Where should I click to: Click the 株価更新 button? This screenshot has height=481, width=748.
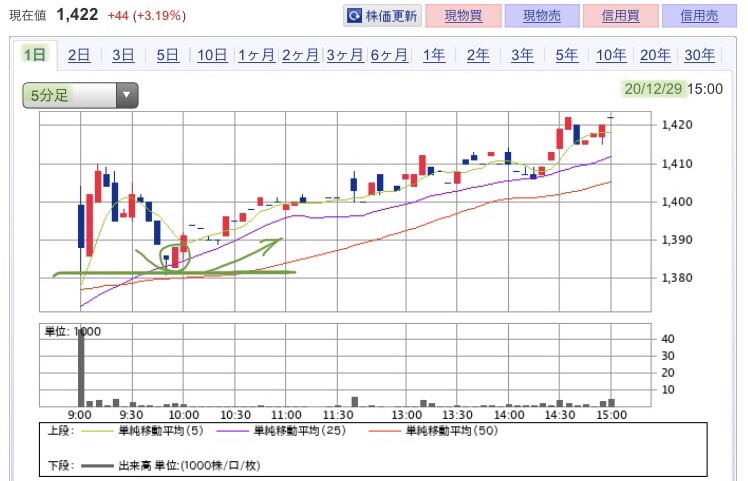click(x=383, y=16)
